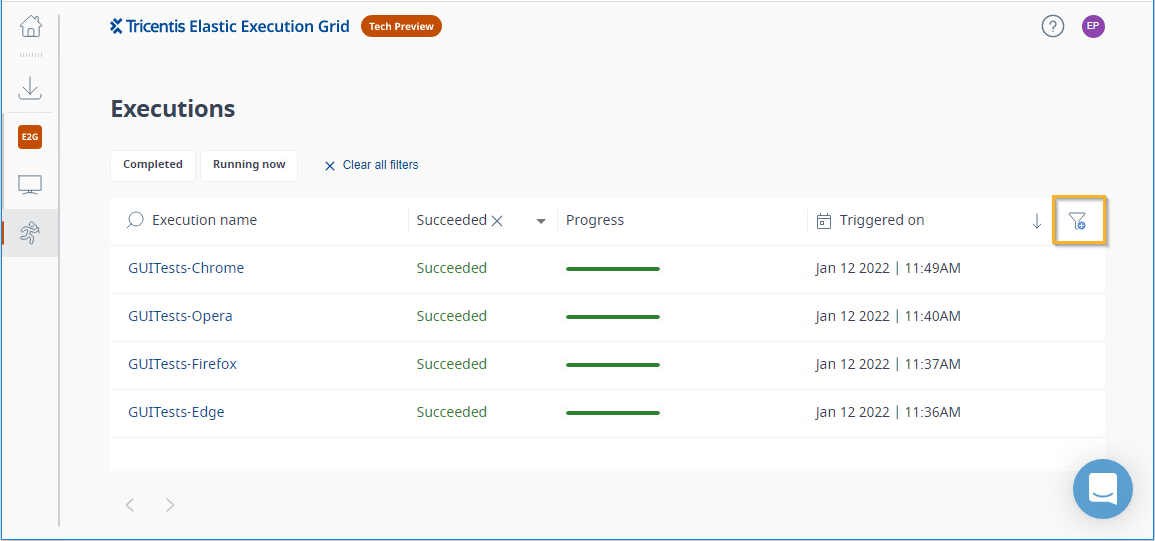Viewport: 1155px width, 541px height.
Task: Click the GUITests-Opera progress bar
Action: [613, 317]
